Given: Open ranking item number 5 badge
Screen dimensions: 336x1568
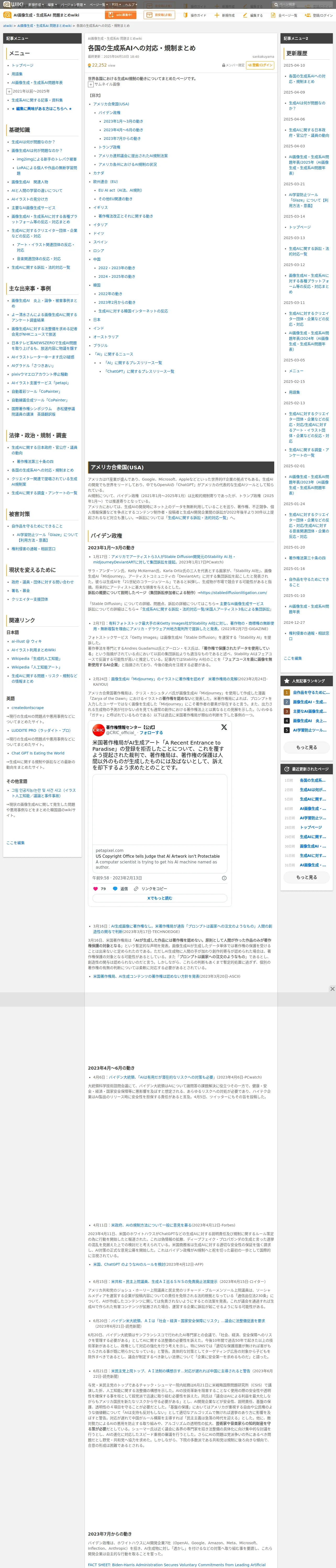Looking at the screenshot, I should tap(287, 730).
